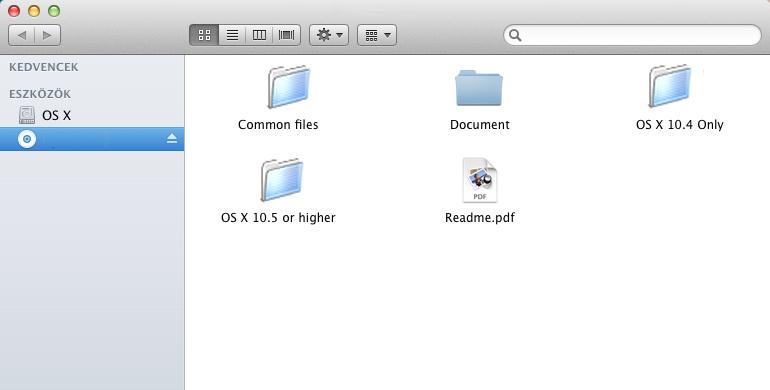Click the OS X 10.4 Only label
Viewport: 770px width, 390px height.
click(x=680, y=125)
